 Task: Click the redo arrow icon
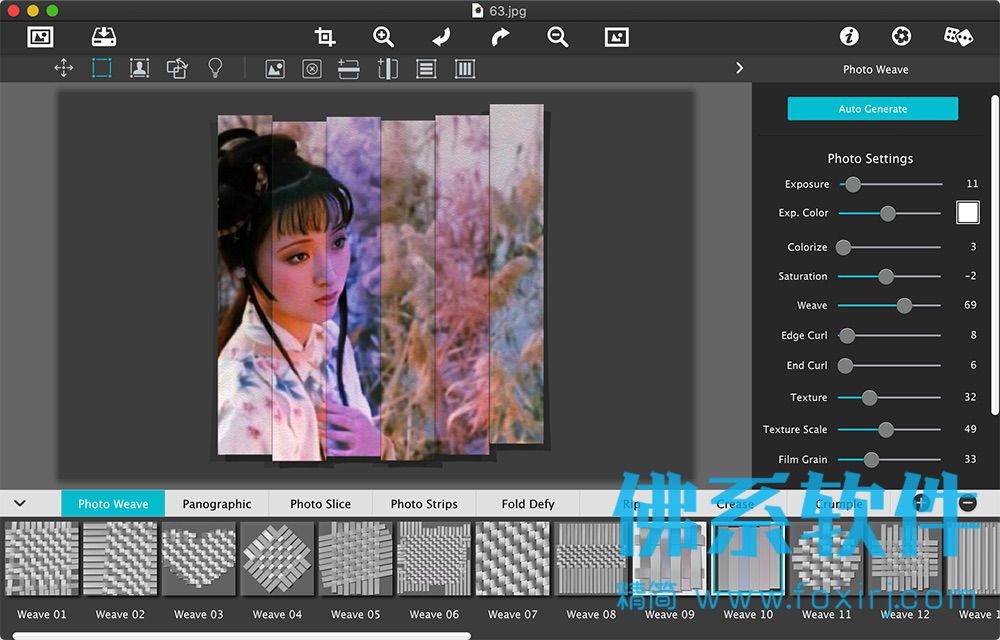500,37
